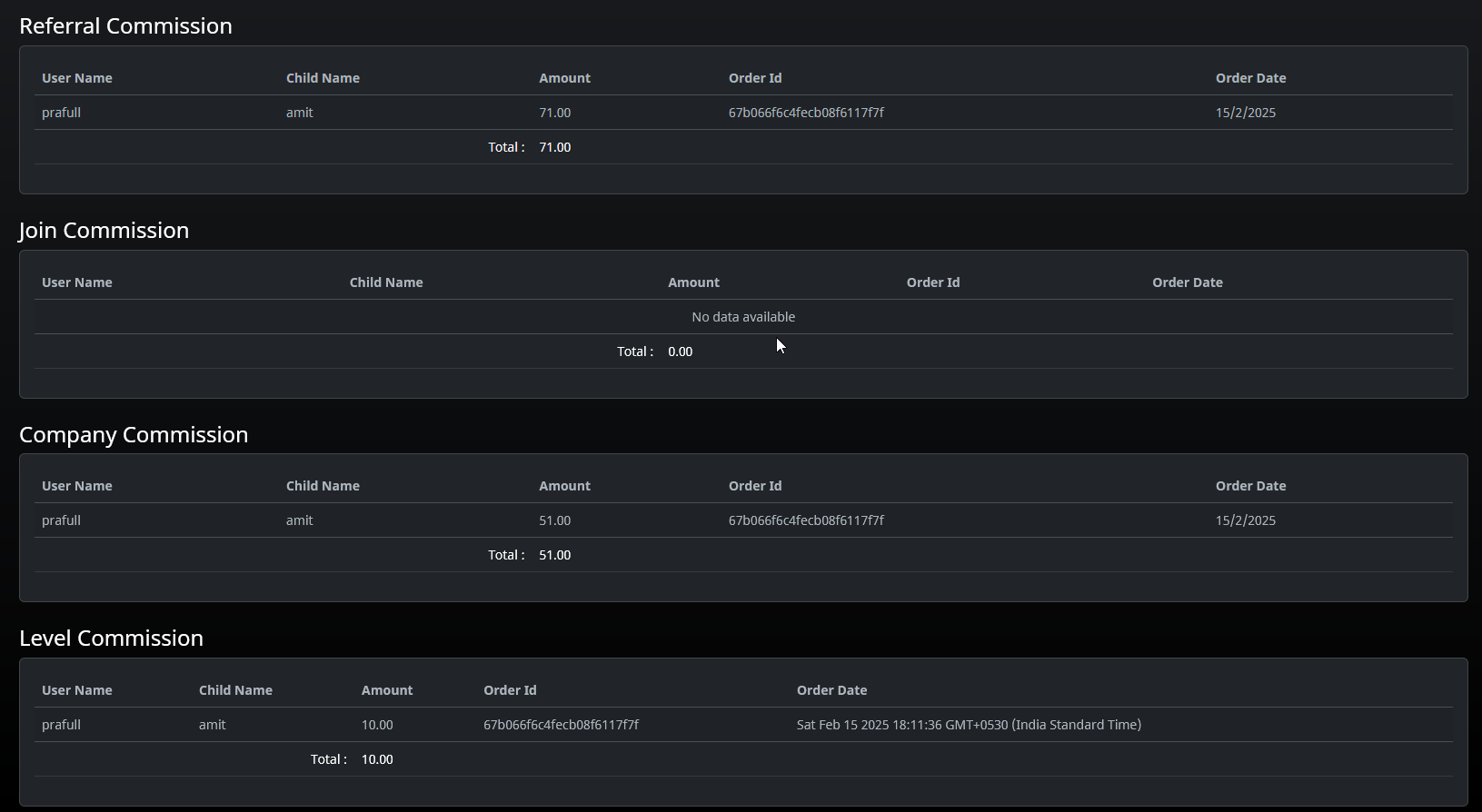Image resolution: width=1482 pixels, height=812 pixels.
Task: Click the Level Commission section heading
Action: pos(111,639)
